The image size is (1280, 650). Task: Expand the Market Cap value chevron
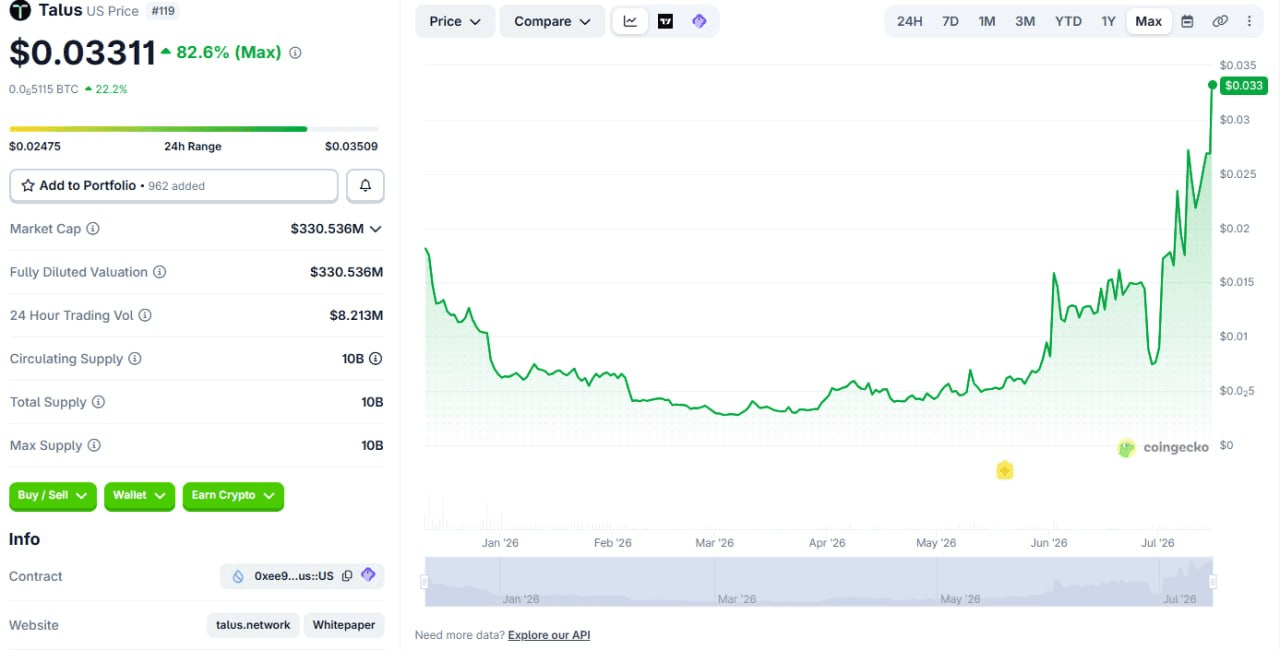376,229
